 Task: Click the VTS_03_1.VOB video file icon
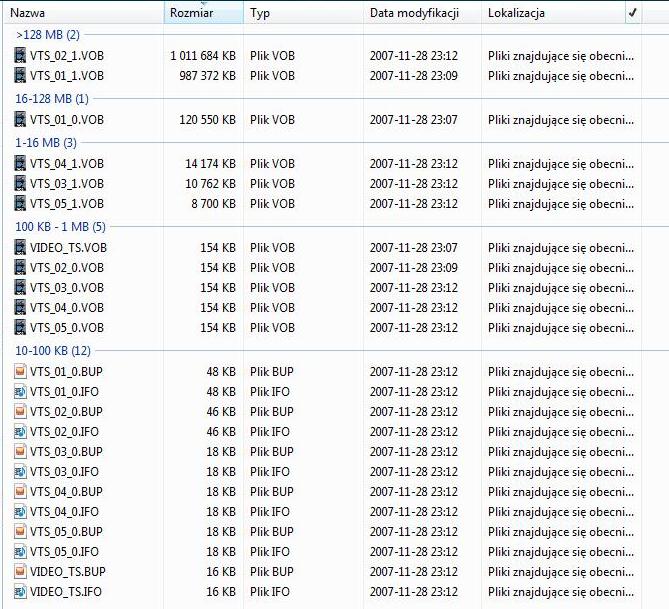(20, 184)
